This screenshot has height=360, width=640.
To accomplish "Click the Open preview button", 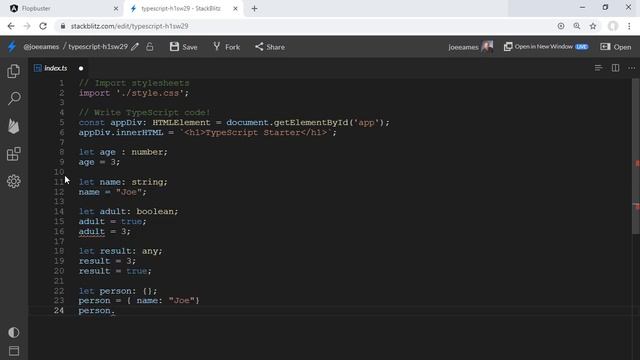I will coord(616,47).
